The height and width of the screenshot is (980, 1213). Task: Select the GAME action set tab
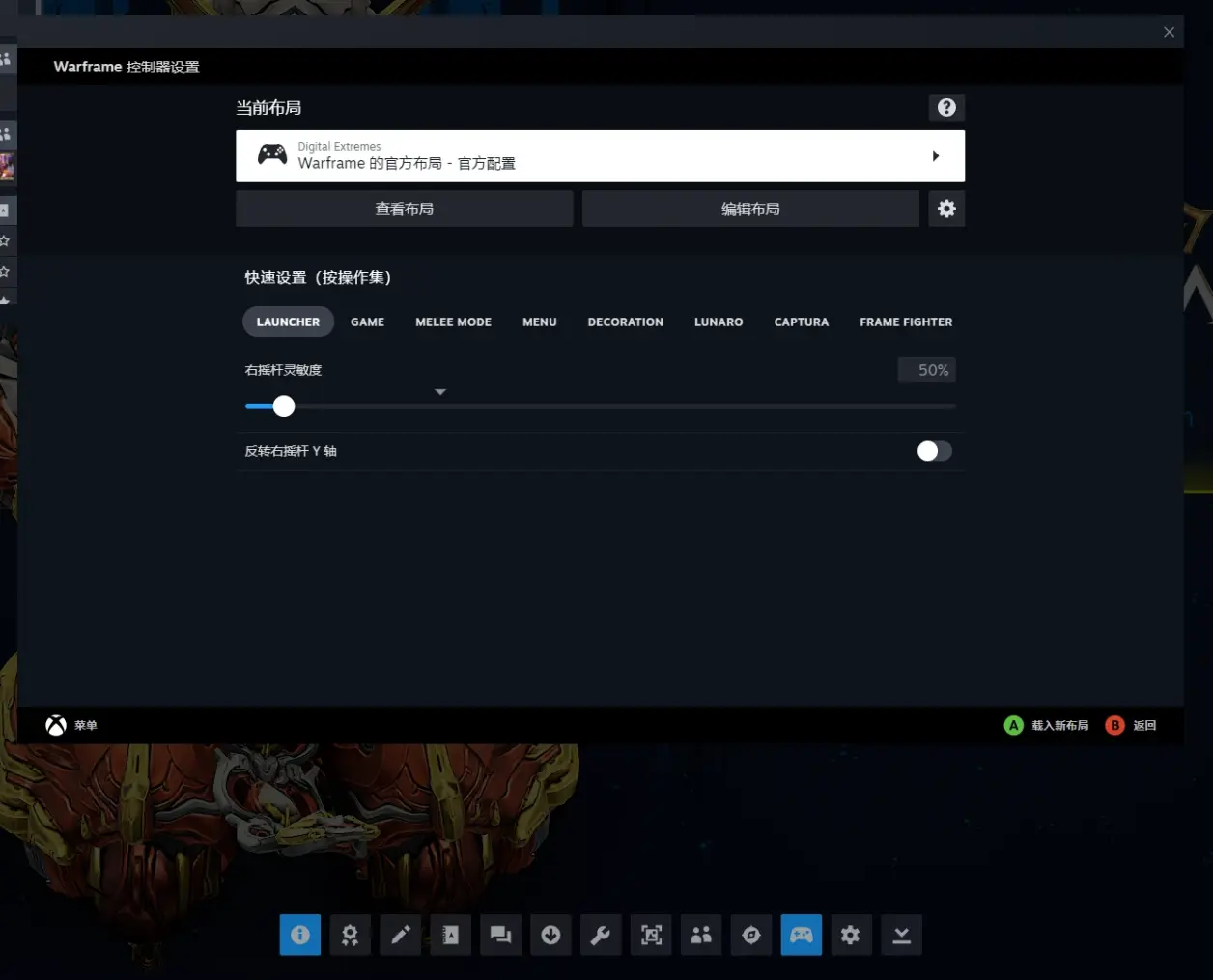tap(367, 322)
